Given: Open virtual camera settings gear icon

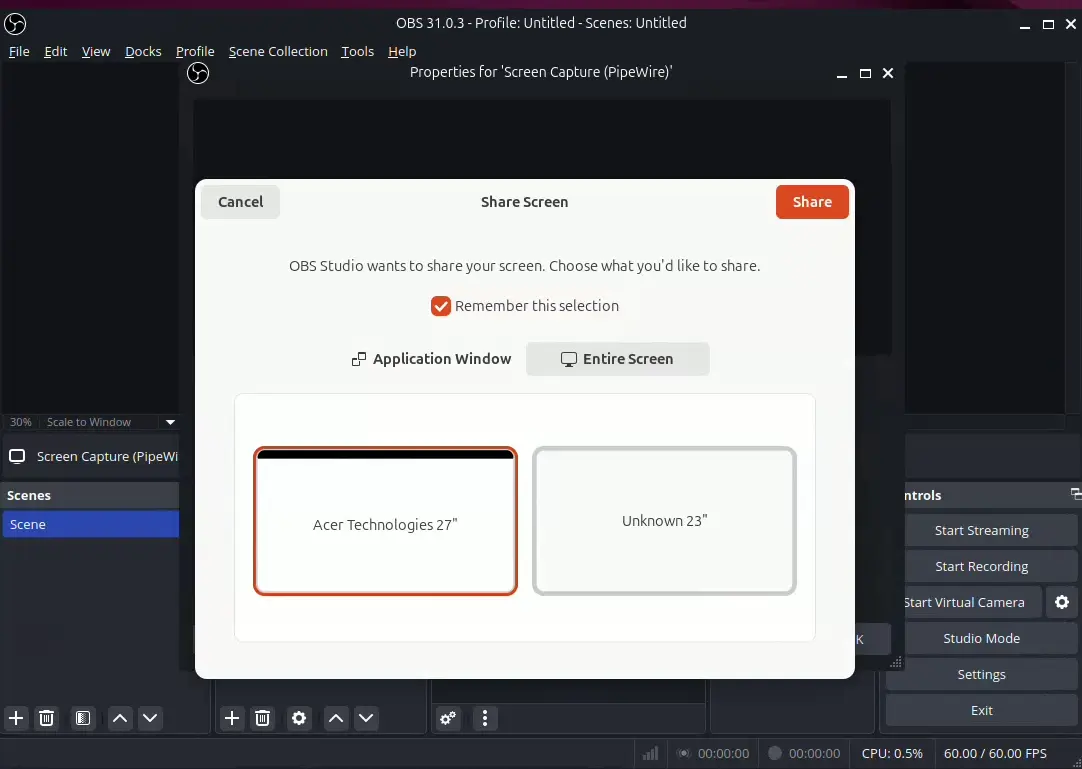Looking at the screenshot, I should pyautogui.click(x=1061, y=602).
